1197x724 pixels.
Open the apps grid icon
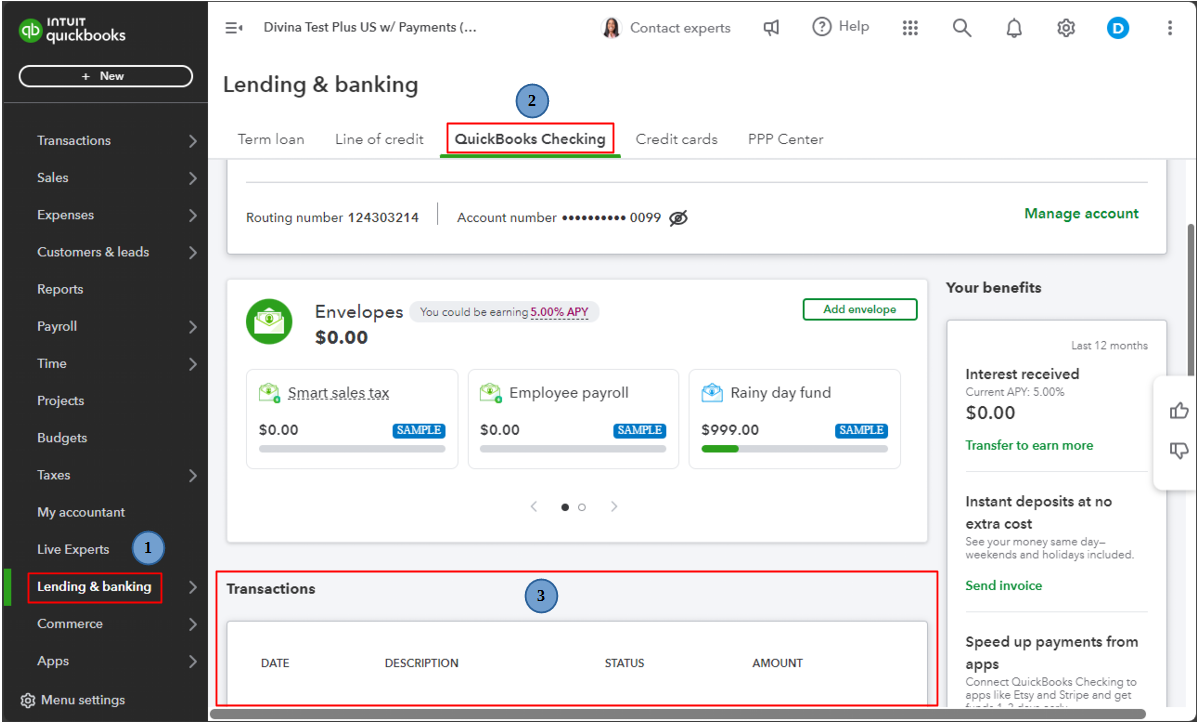click(x=910, y=28)
